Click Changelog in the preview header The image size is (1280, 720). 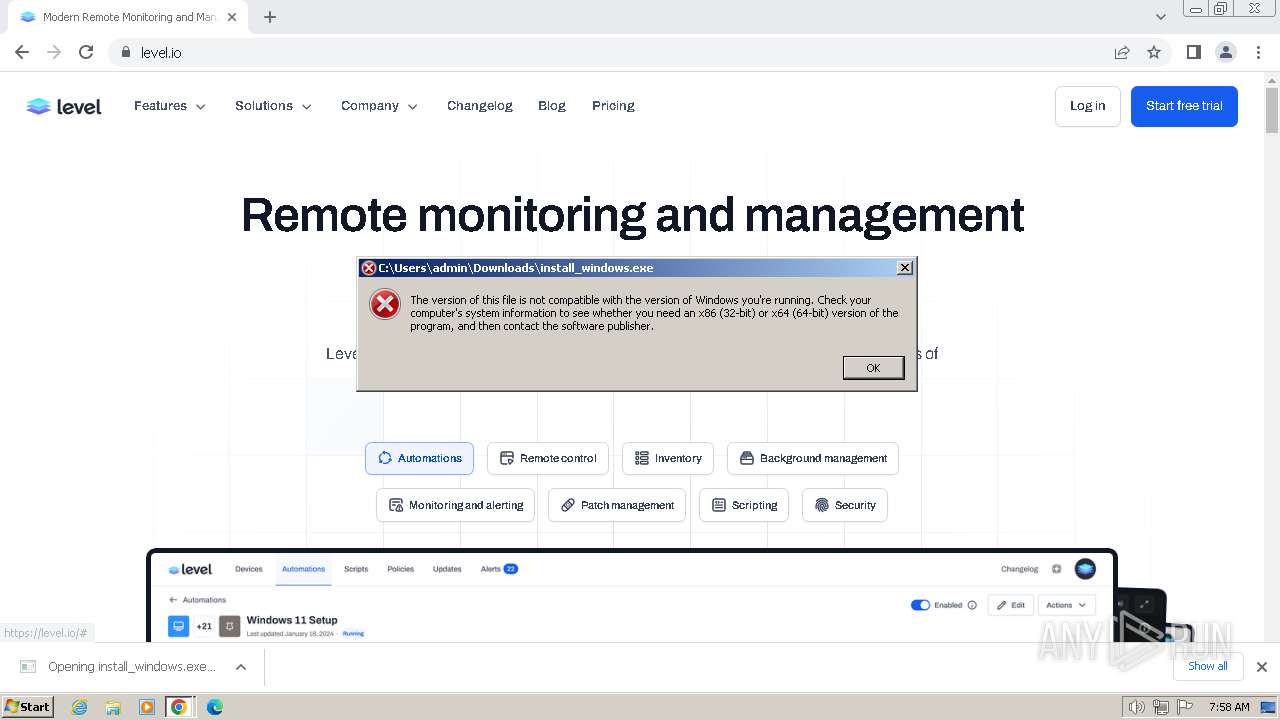click(1020, 569)
